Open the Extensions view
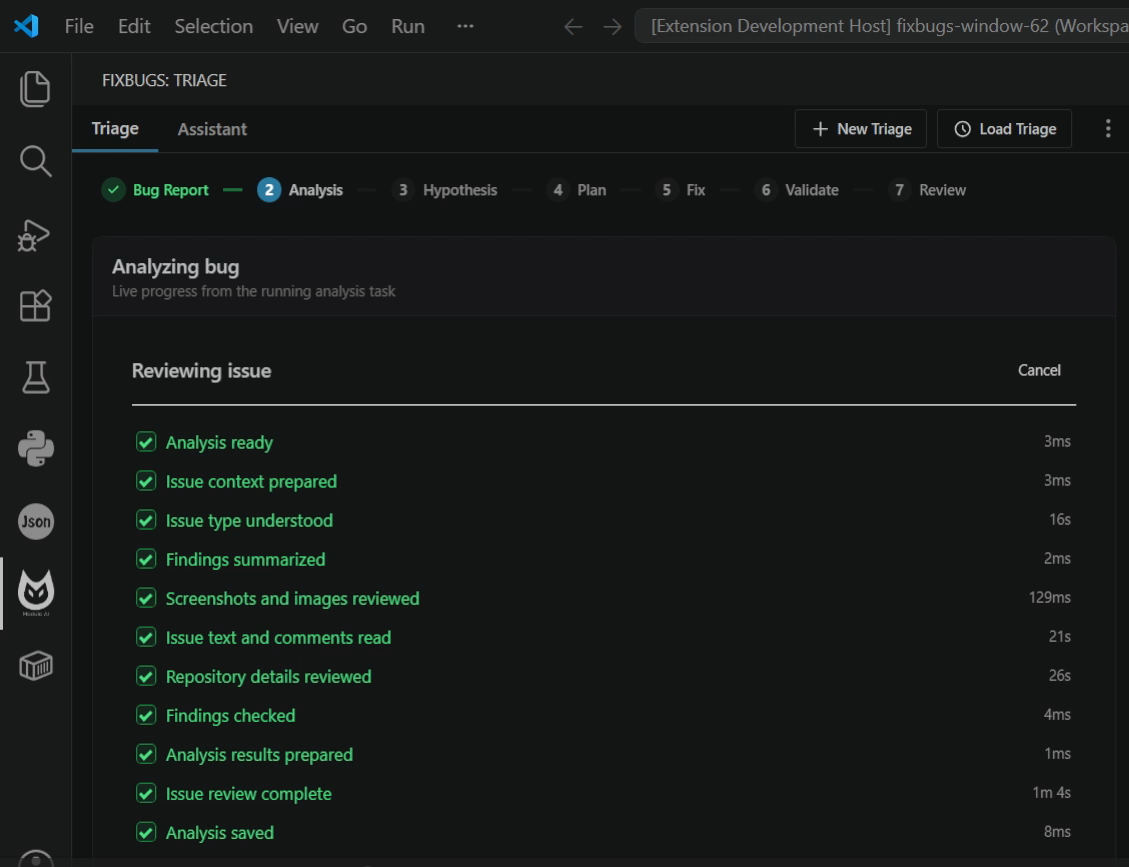 click(35, 306)
